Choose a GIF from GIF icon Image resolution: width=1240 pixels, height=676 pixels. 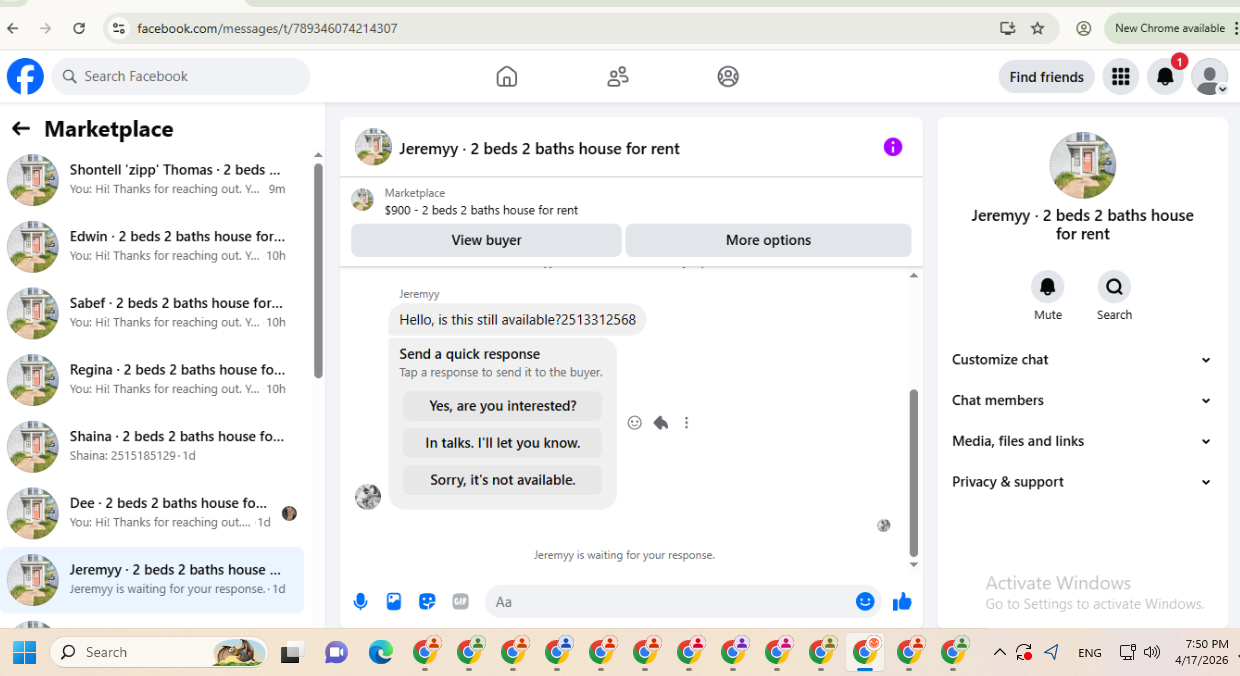click(460, 601)
